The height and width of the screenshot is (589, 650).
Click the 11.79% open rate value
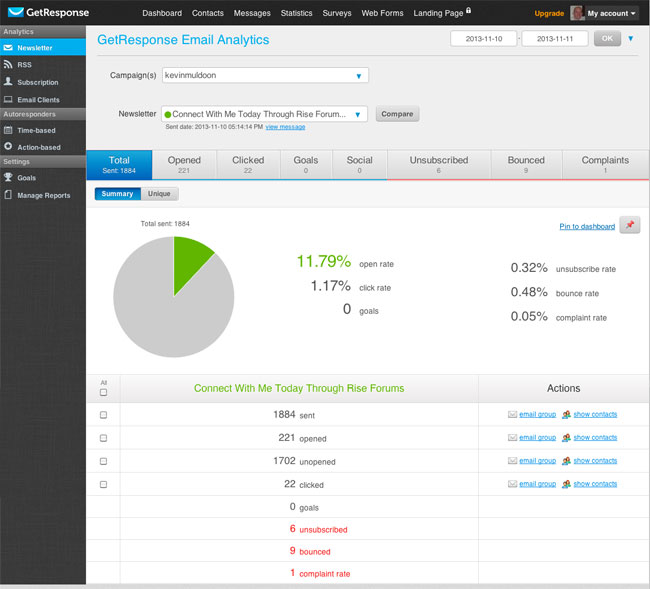[x=323, y=261]
